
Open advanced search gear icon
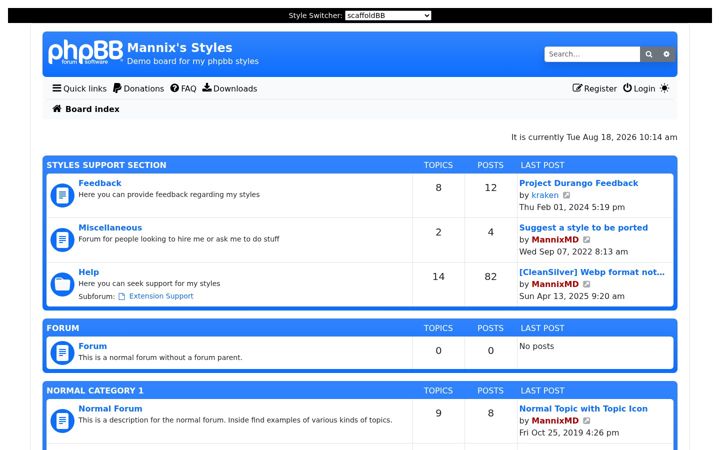click(666, 54)
